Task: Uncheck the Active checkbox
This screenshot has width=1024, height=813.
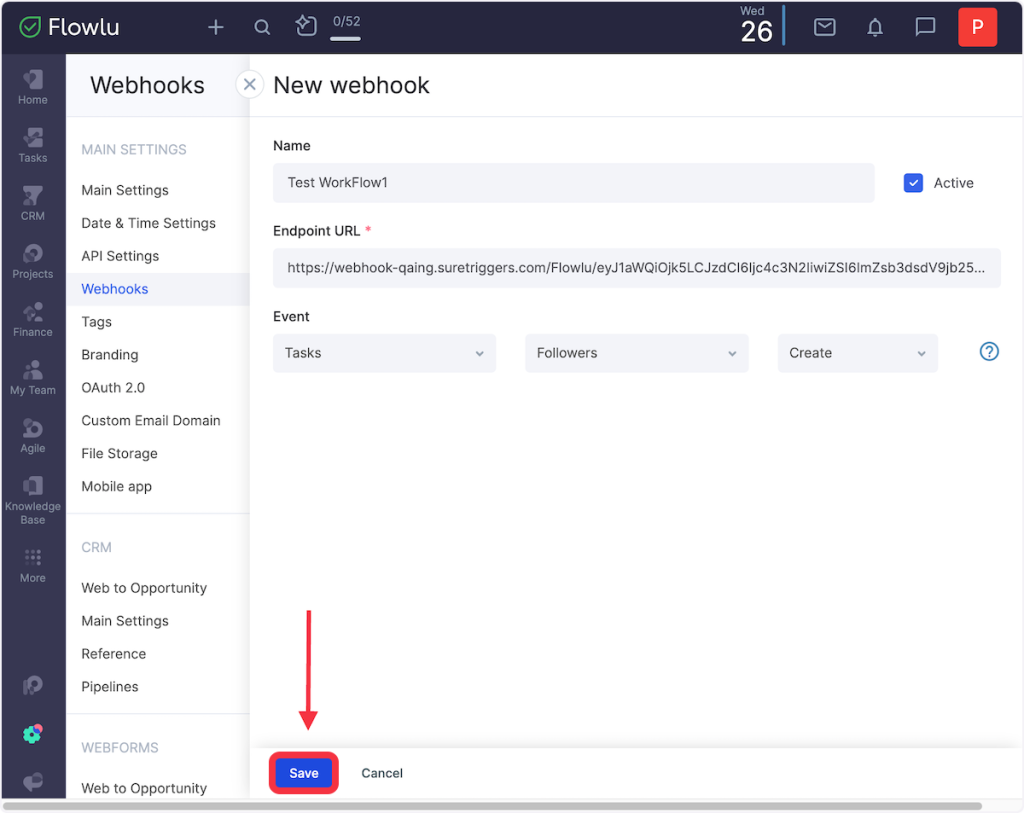Action: click(x=913, y=183)
